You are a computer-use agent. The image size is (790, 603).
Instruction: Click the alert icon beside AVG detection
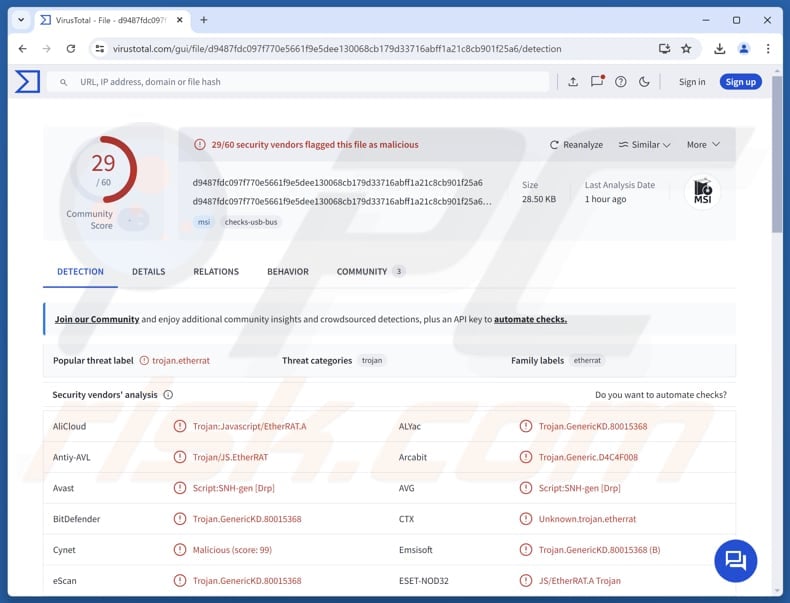525,488
